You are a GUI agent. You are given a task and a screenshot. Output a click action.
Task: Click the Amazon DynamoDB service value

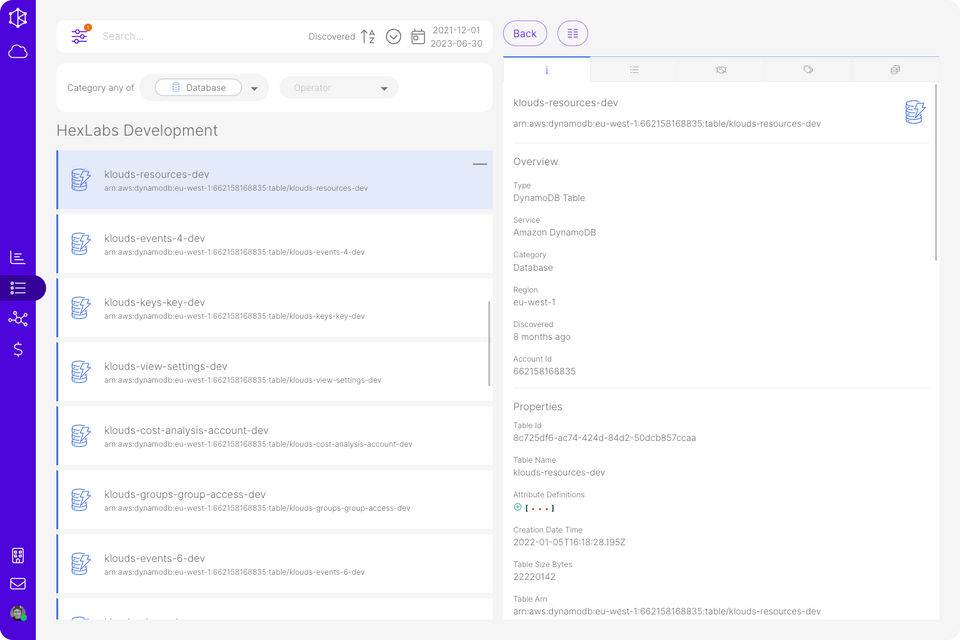(x=555, y=233)
